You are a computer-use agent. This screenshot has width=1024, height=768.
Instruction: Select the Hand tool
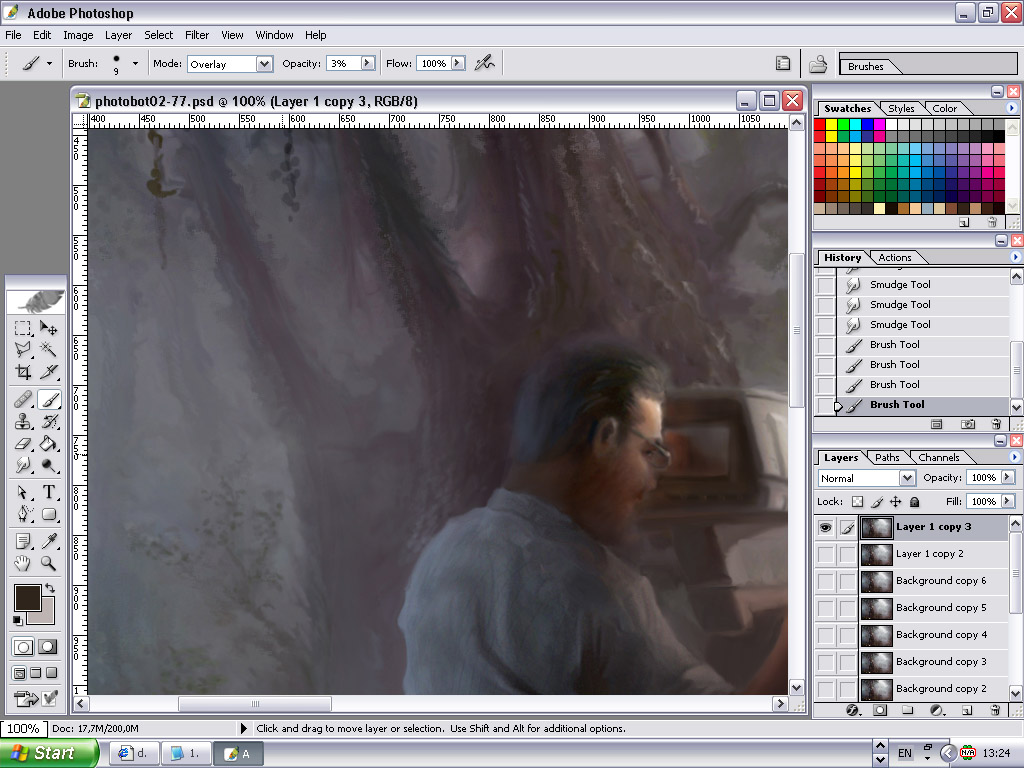point(23,563)
